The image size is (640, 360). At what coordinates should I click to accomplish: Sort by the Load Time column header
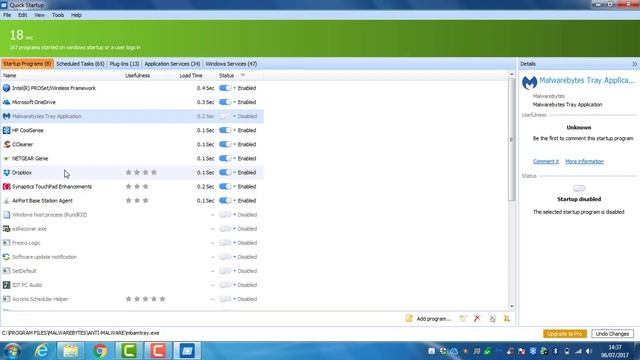coord(191,76)
